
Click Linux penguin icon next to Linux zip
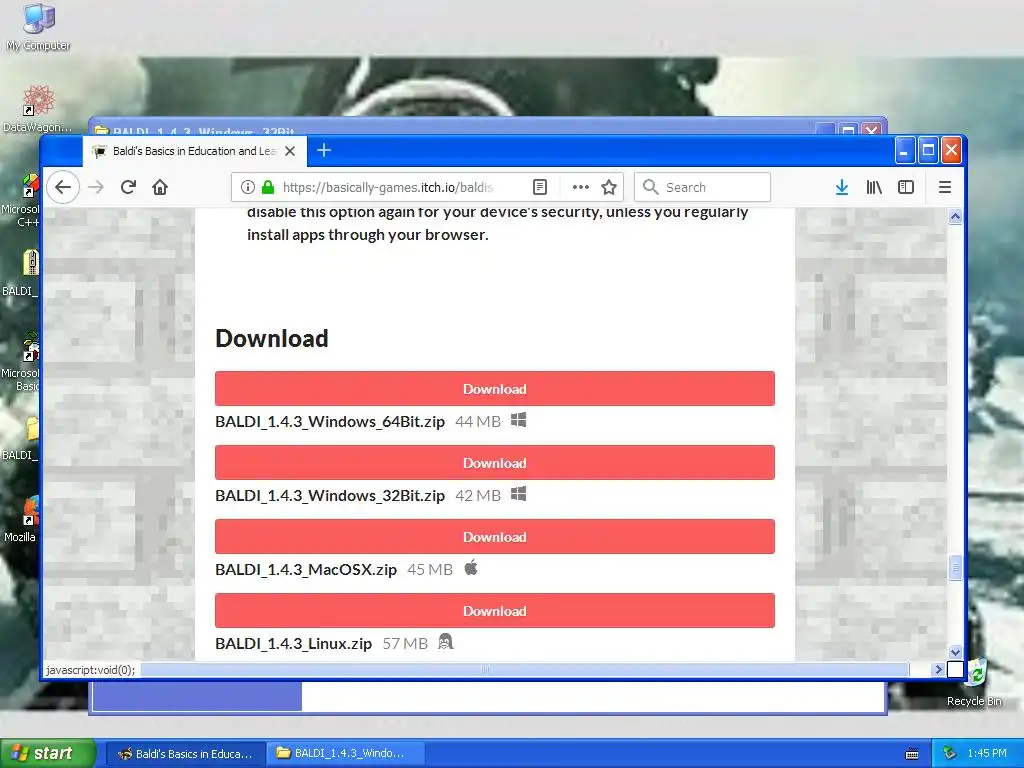click(x=445, y=642)
